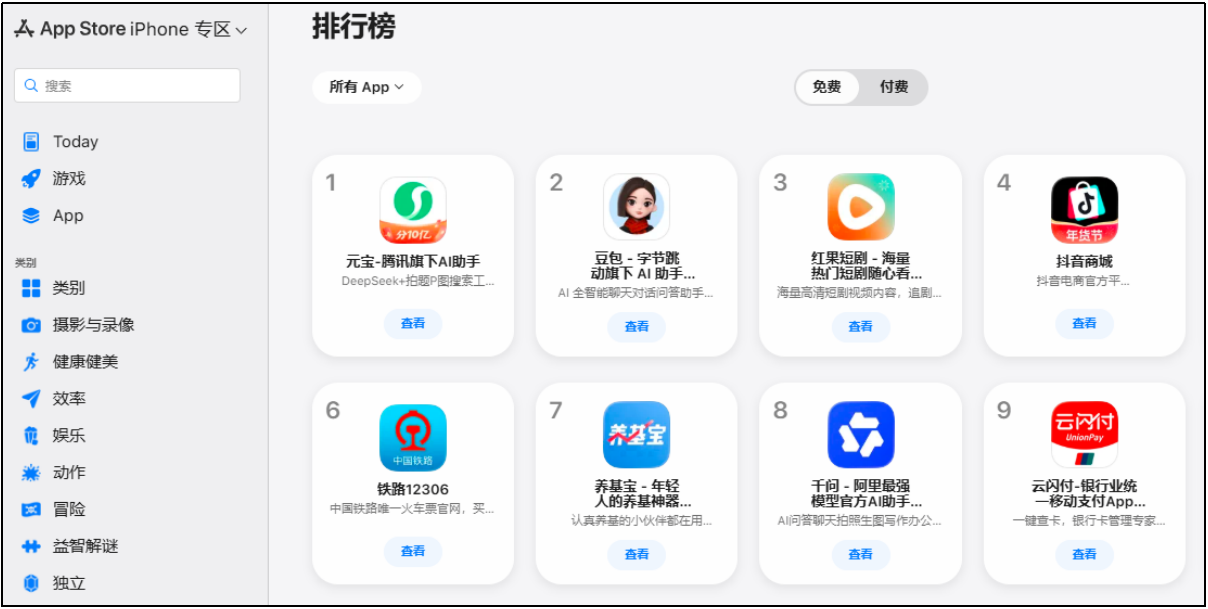
Task: Expand the 所有 App filter dropdown
Action: [x=367, y=87]
